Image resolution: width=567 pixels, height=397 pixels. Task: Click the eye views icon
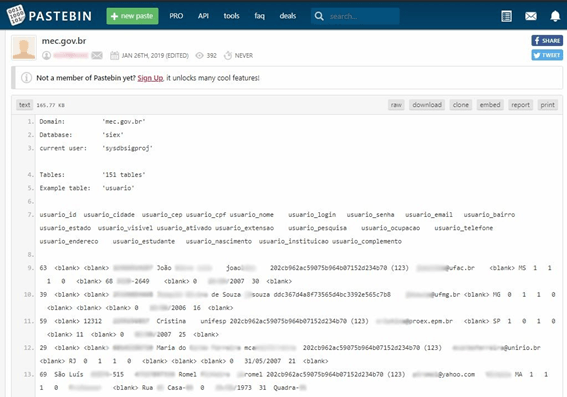tap(200, 55)
